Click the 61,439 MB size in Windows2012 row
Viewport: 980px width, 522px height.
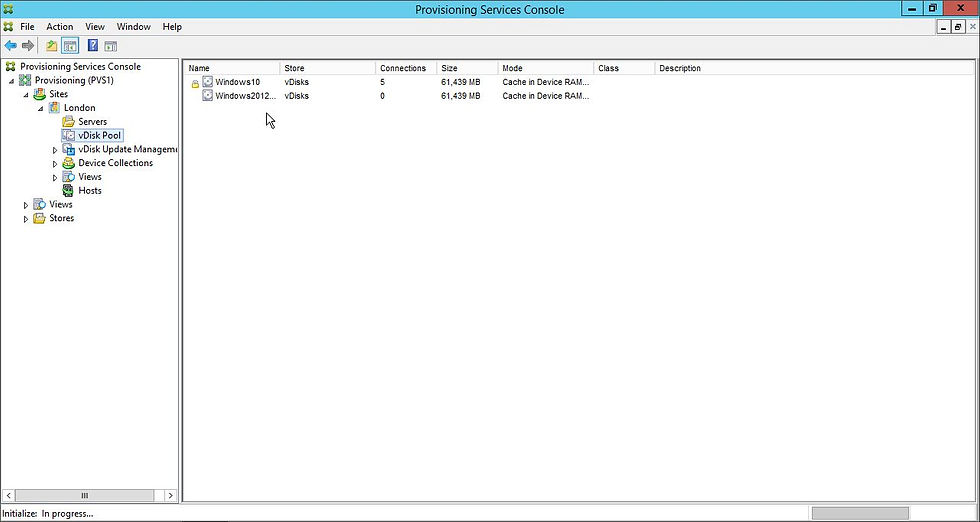[461, 96]
